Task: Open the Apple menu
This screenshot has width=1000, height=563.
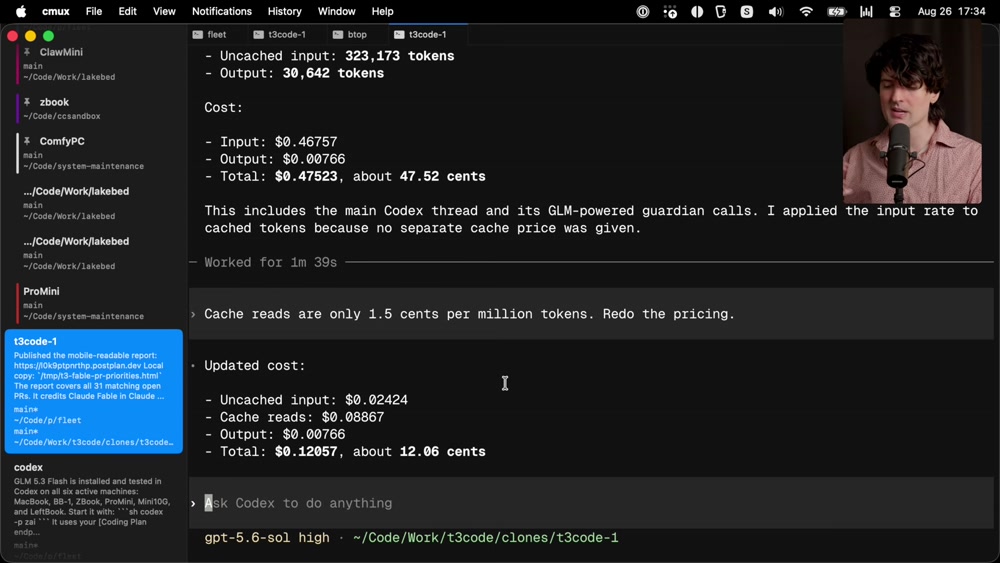Action: coord(20,11)
